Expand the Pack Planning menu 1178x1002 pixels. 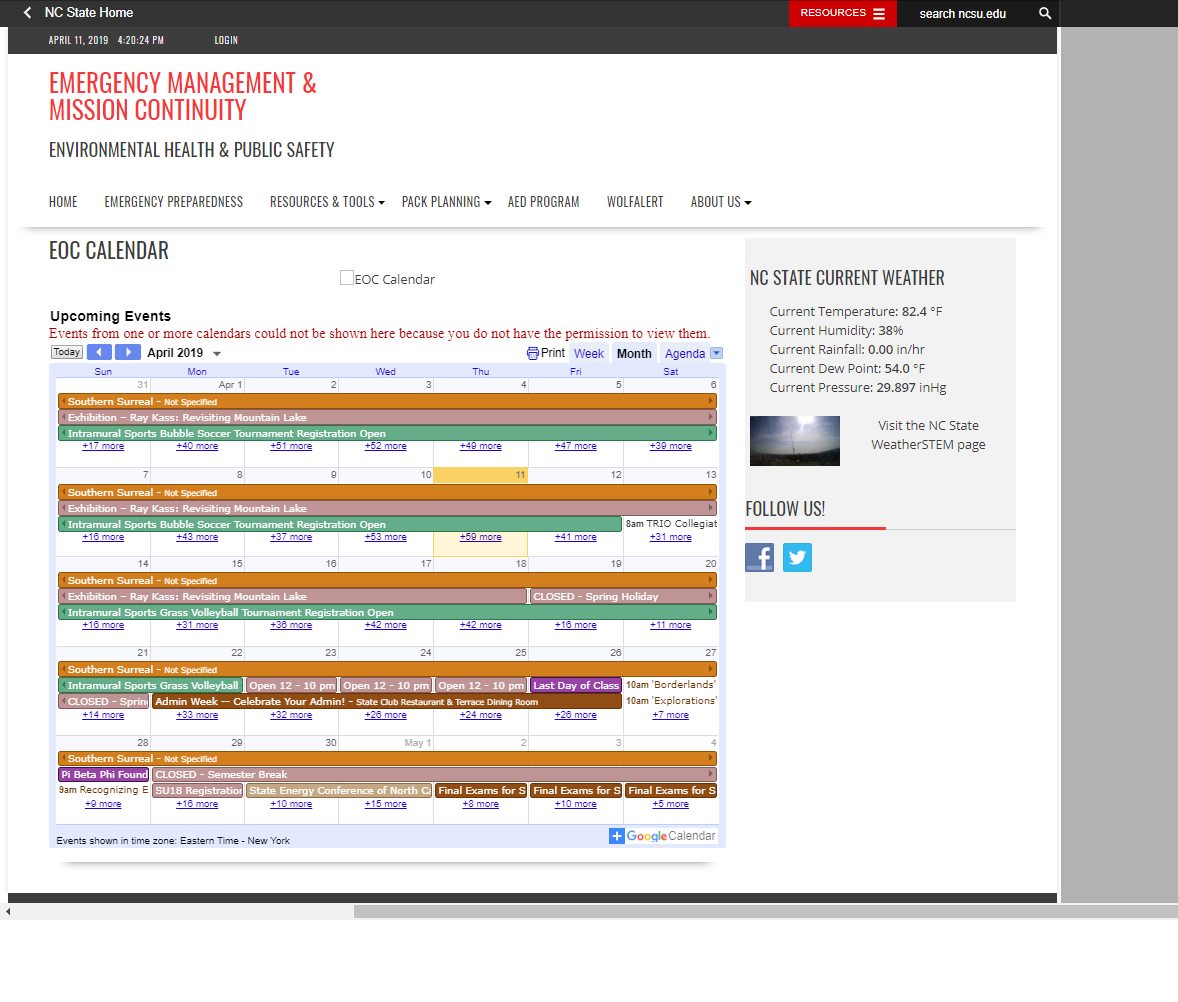coord(446,202)
